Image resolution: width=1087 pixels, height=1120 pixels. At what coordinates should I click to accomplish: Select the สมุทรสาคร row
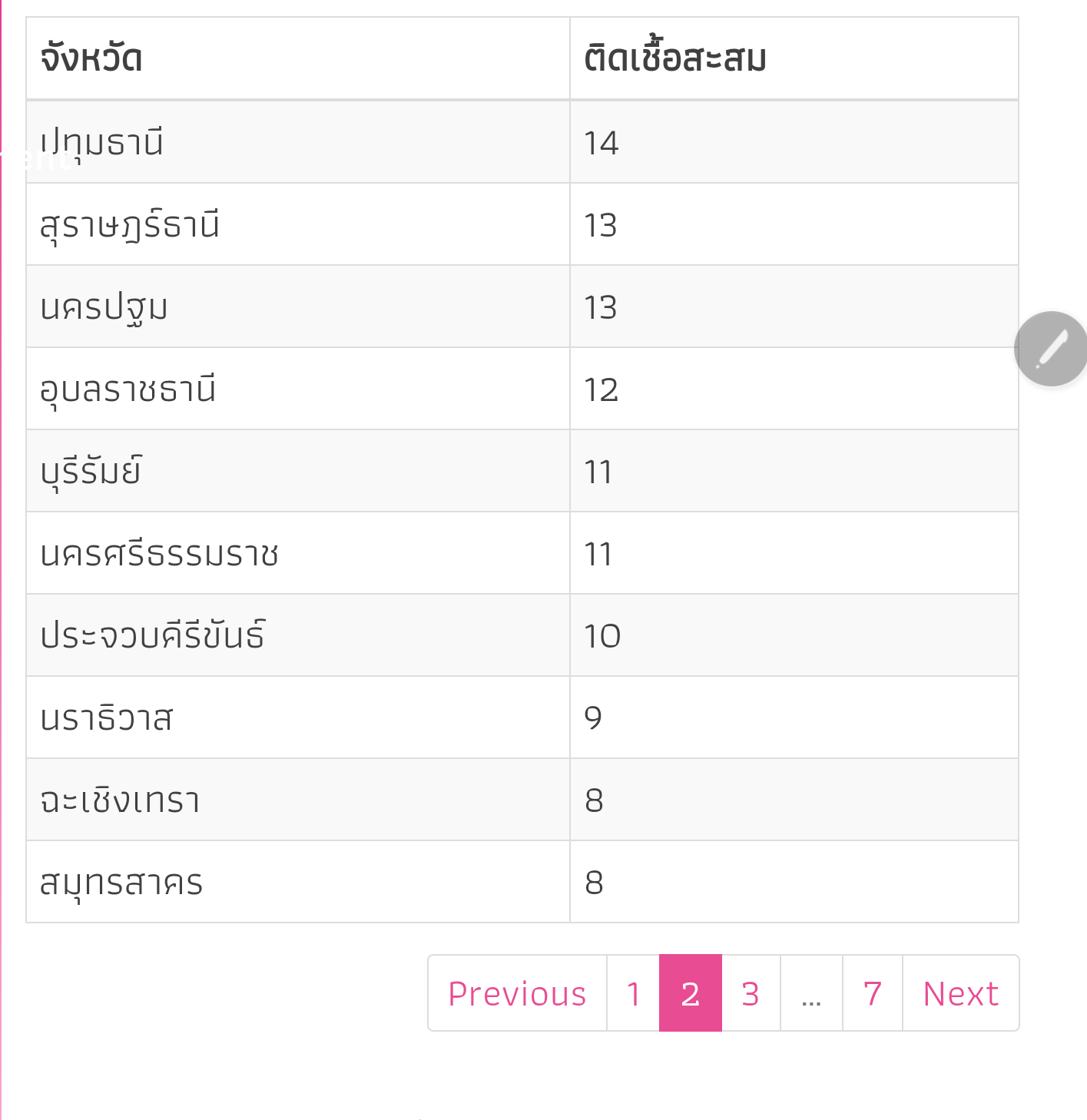121,883
